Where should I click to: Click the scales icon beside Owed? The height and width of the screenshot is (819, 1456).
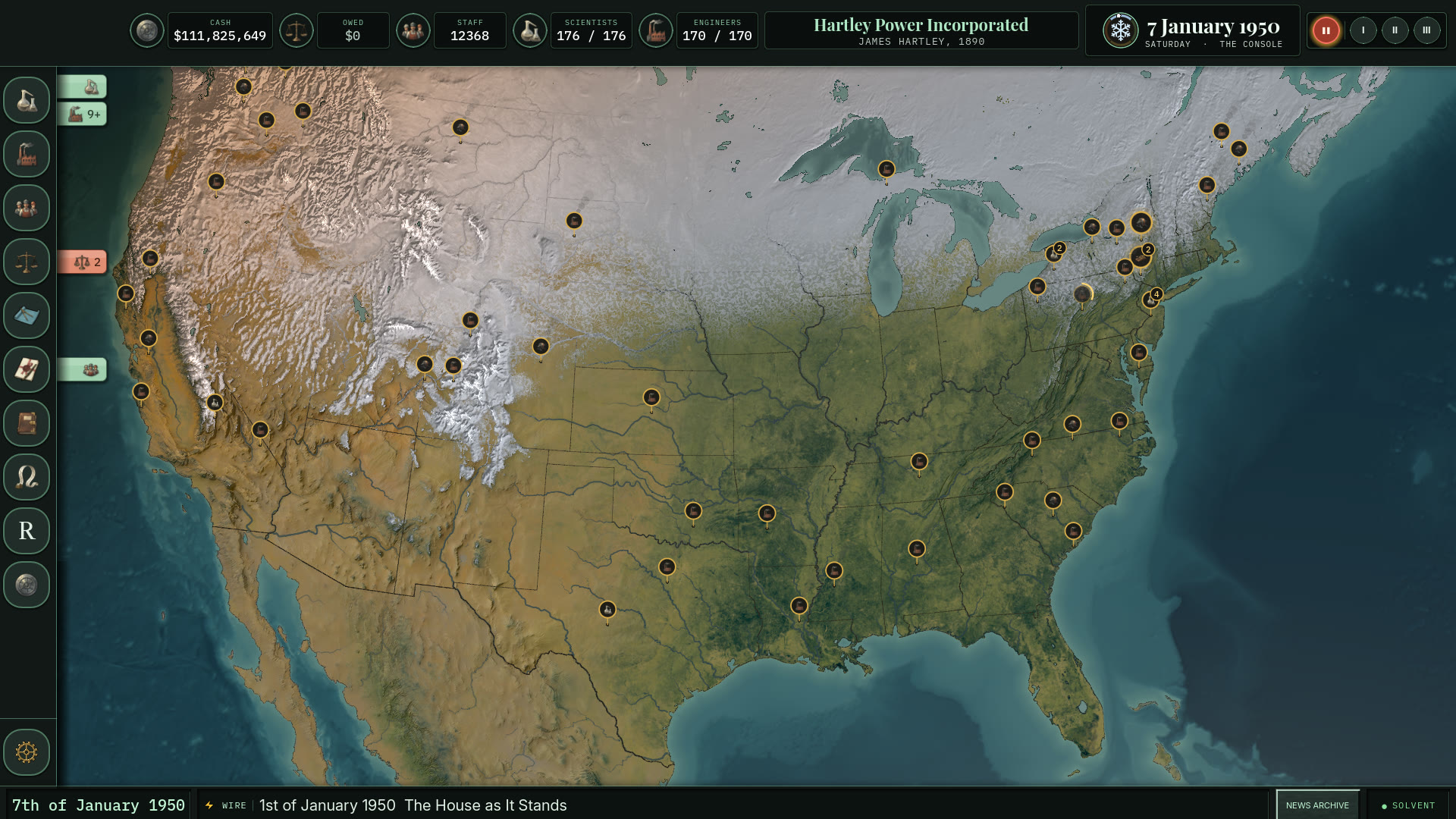(x=297, y=31)
